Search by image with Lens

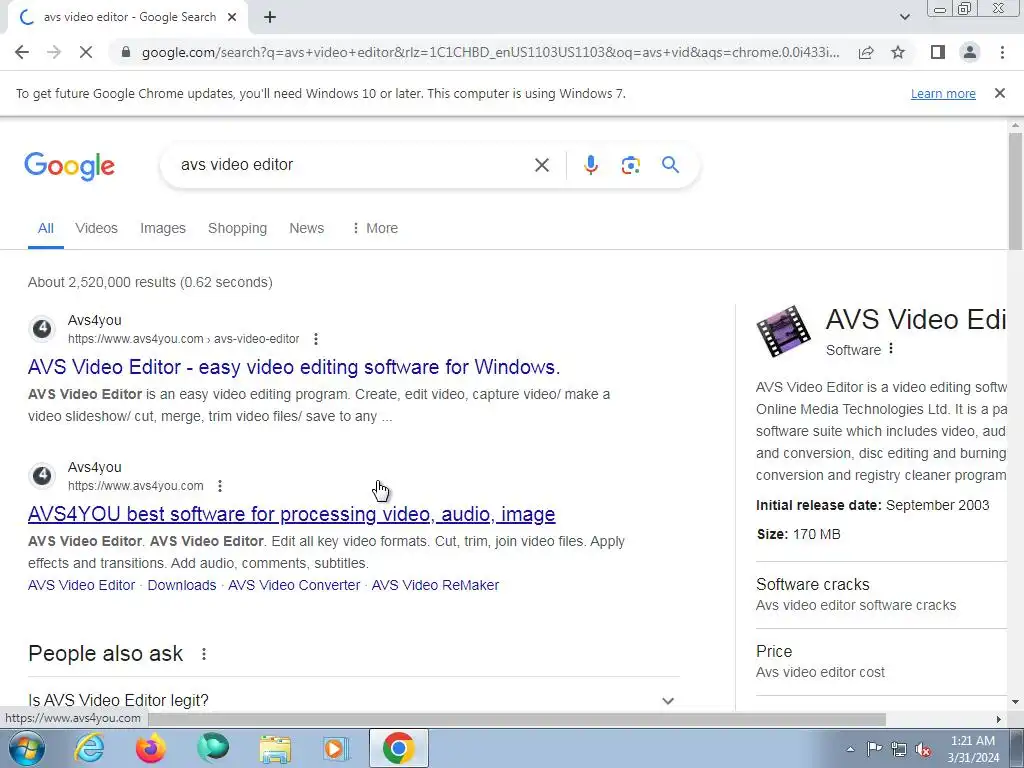630,165
